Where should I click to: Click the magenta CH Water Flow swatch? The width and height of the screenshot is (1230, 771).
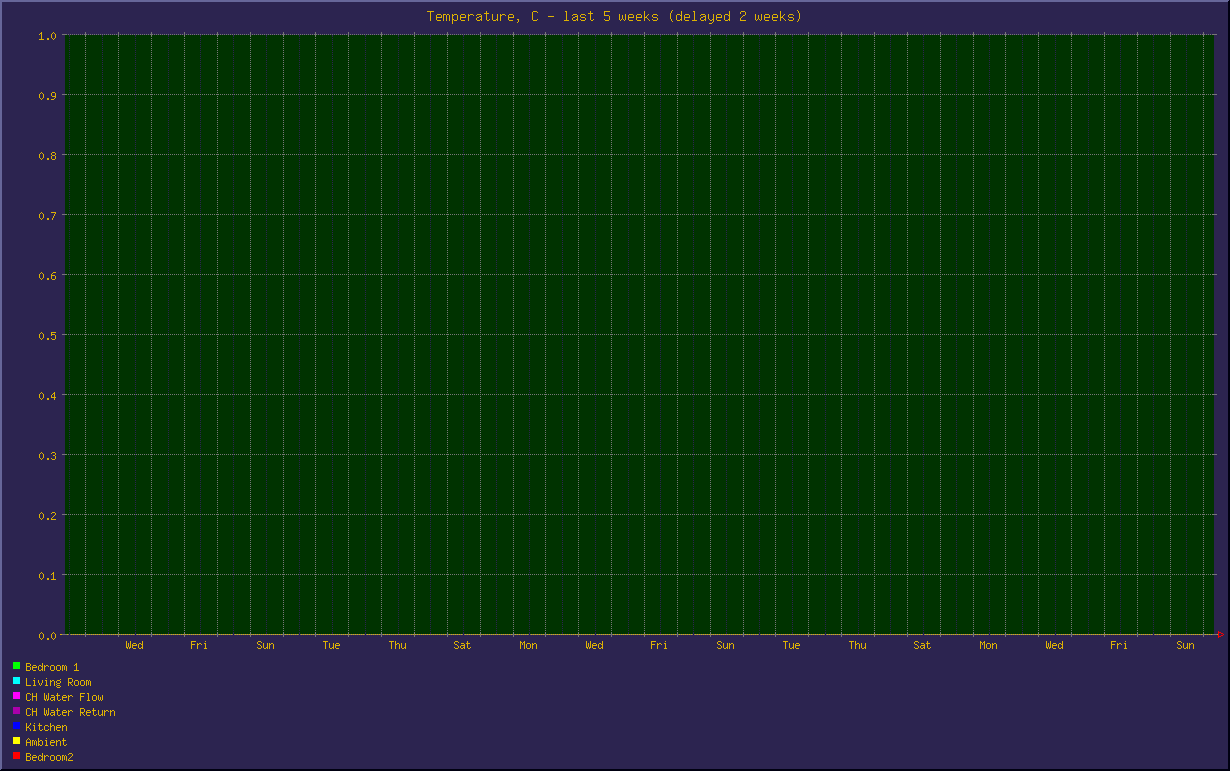[x=16, y=696]
